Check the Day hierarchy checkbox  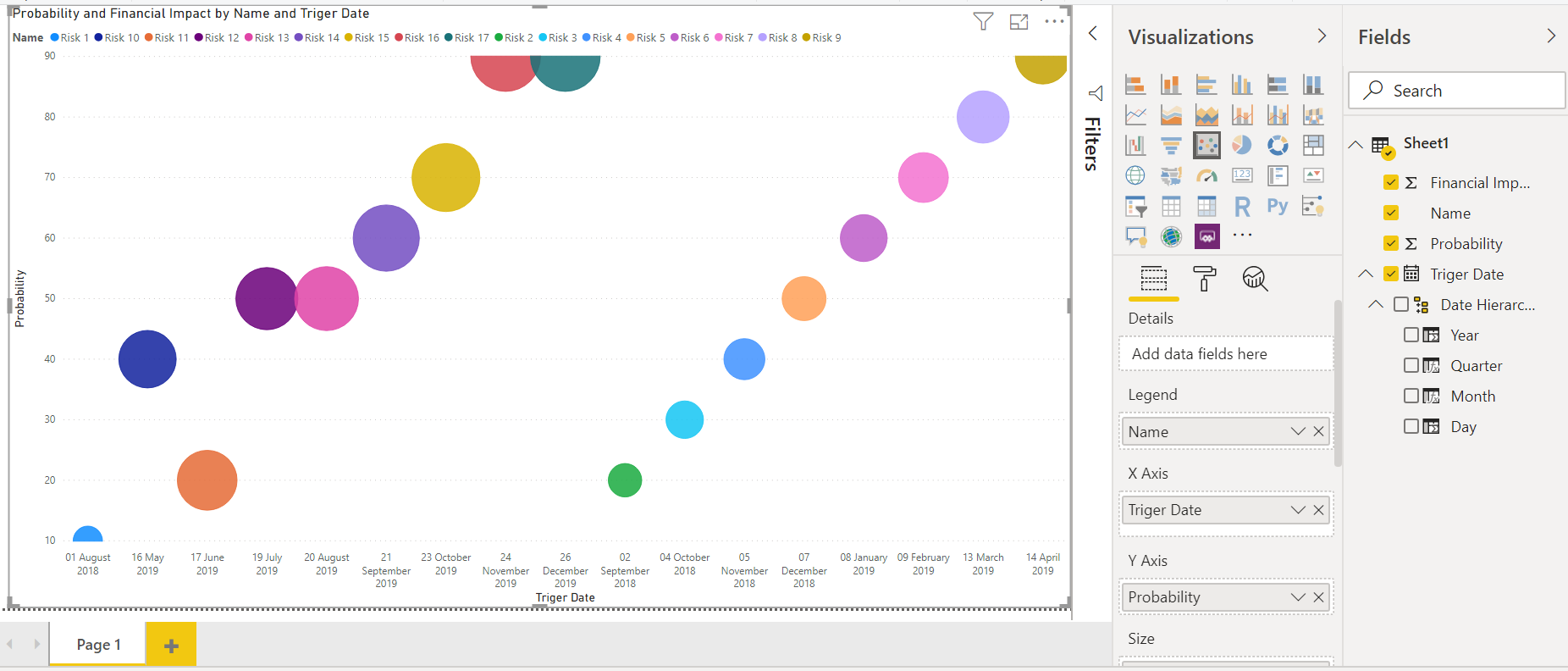1411,426
